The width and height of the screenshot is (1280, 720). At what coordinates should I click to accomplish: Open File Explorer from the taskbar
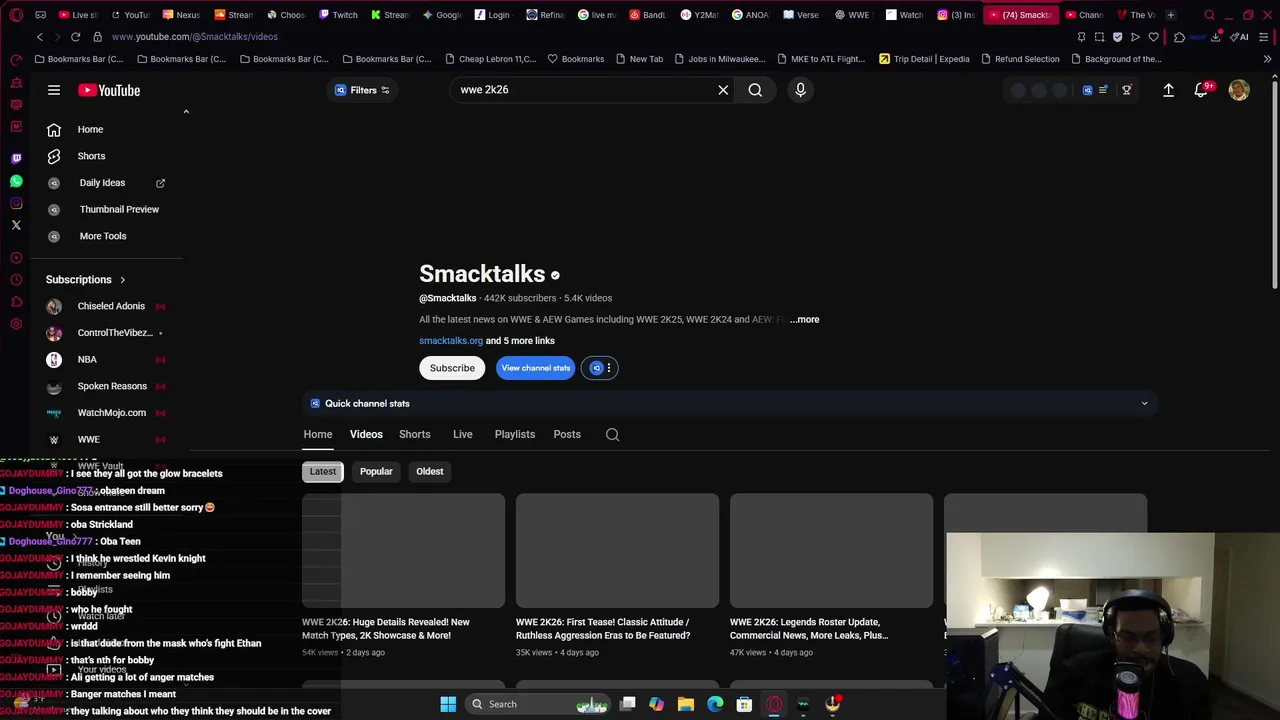point(686,704)
